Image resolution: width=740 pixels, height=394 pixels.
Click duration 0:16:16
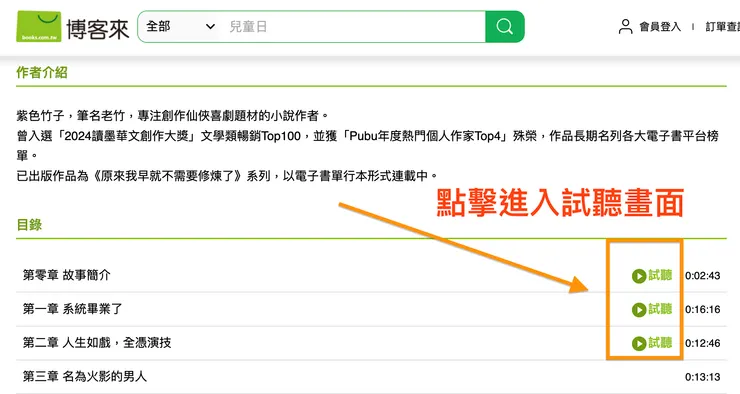pos(702,310)
